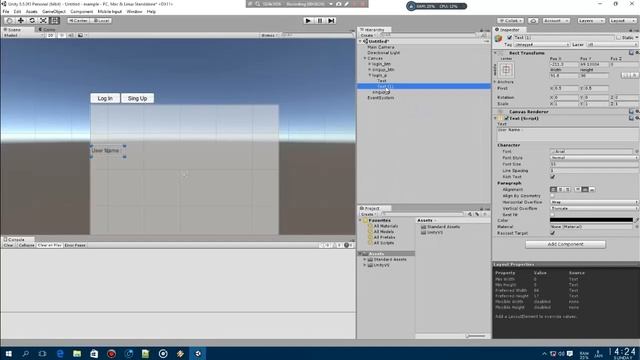The image size is (640, 360).
Task: Toggle handle orientation Local button
Action: click(101, 20)
